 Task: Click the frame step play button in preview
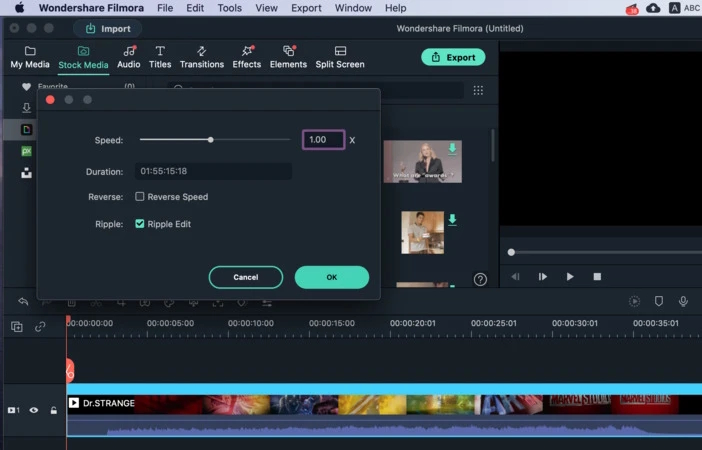(x=542, y=277)
